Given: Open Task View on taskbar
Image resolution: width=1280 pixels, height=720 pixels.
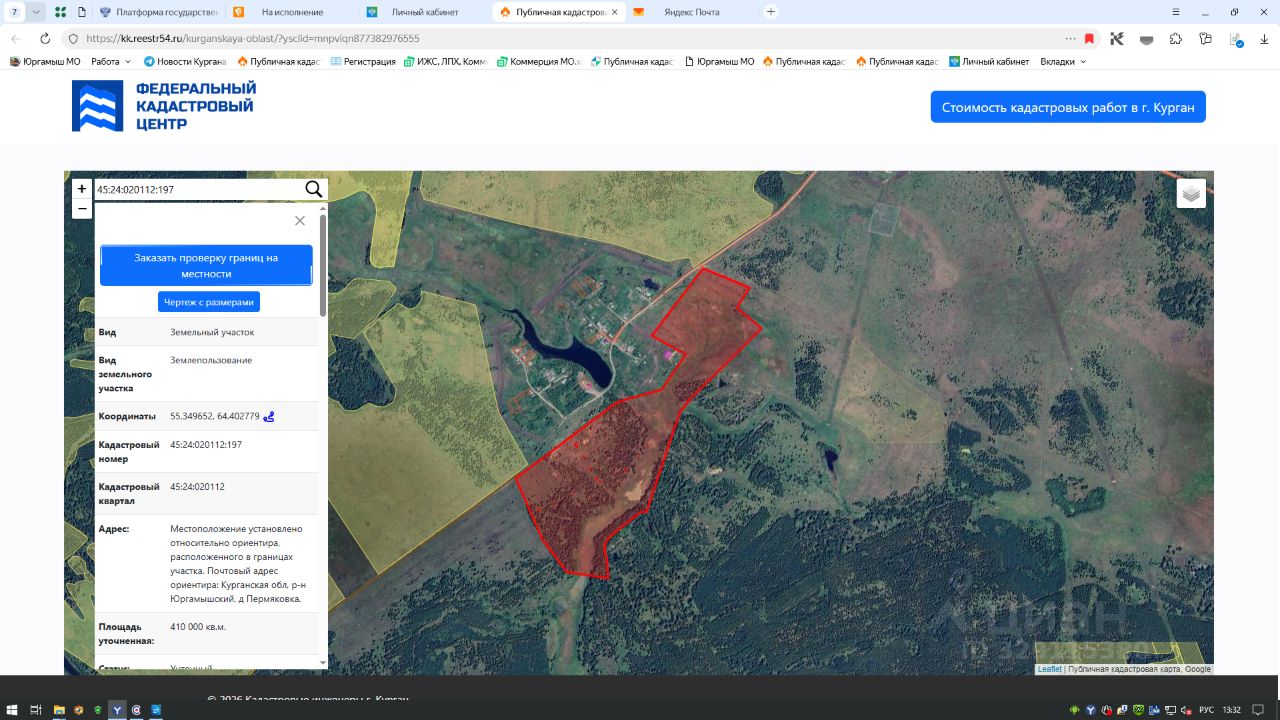Looking at the screenshot, I should (x=36, y=709).
